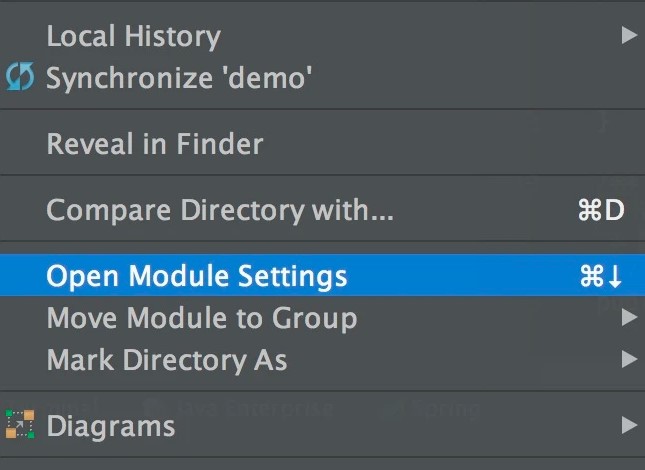
Task: Click the ⌘D shortcut hint
Action: pos(600,211)
